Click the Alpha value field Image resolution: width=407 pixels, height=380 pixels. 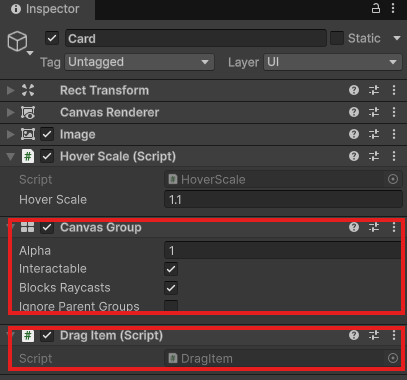click(x=283, y=250)
